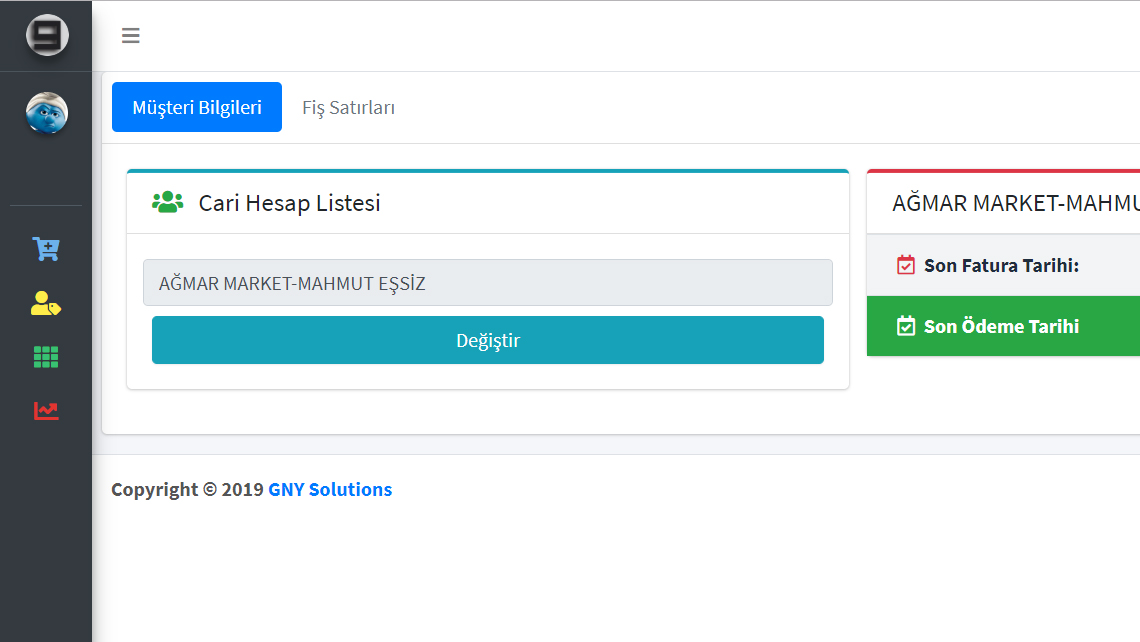Open the GNY Solutions footer link
Viewport: 1140px width, 642px height.
[x=330, y=489]
